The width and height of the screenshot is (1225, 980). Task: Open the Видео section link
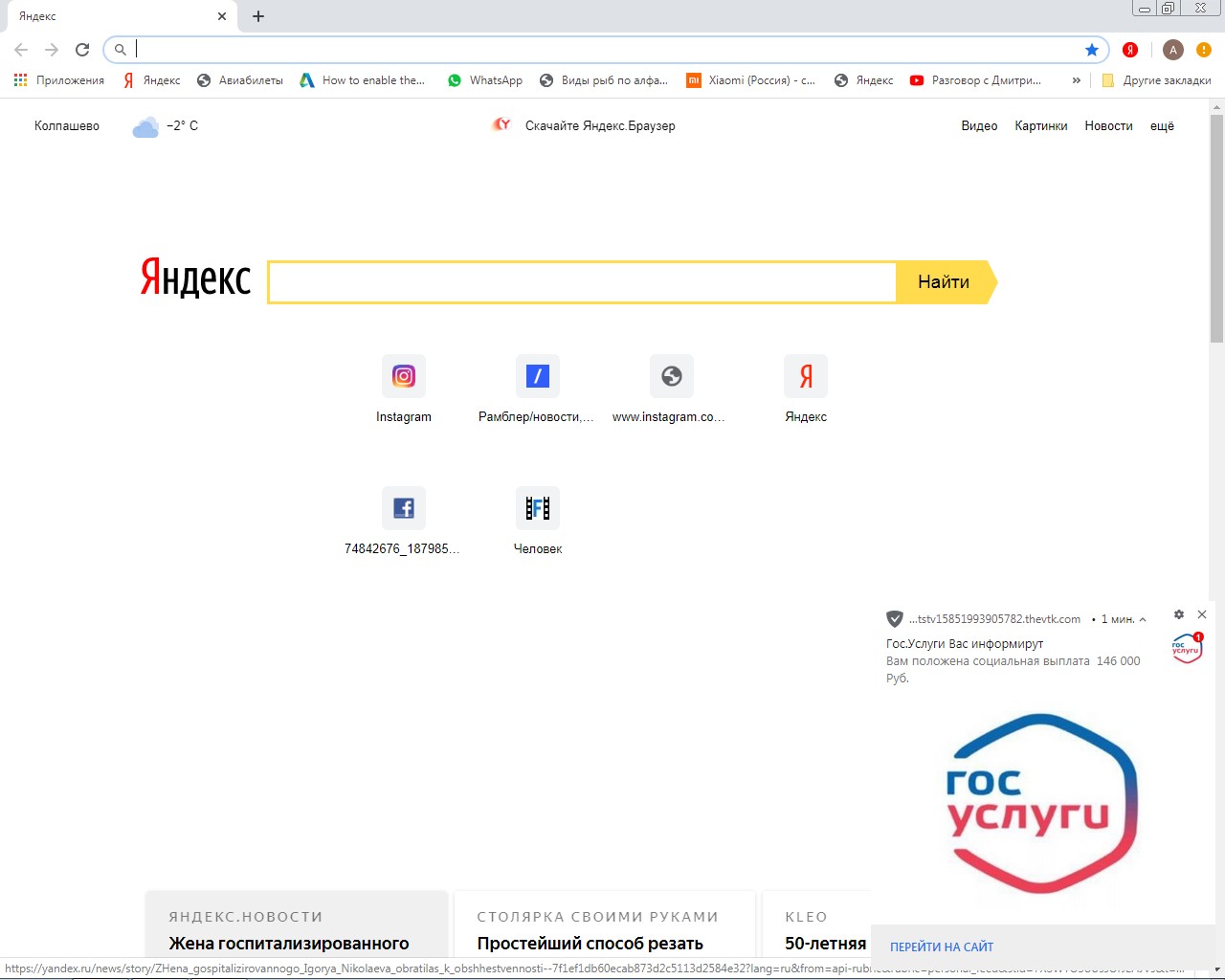pos(979,126)
